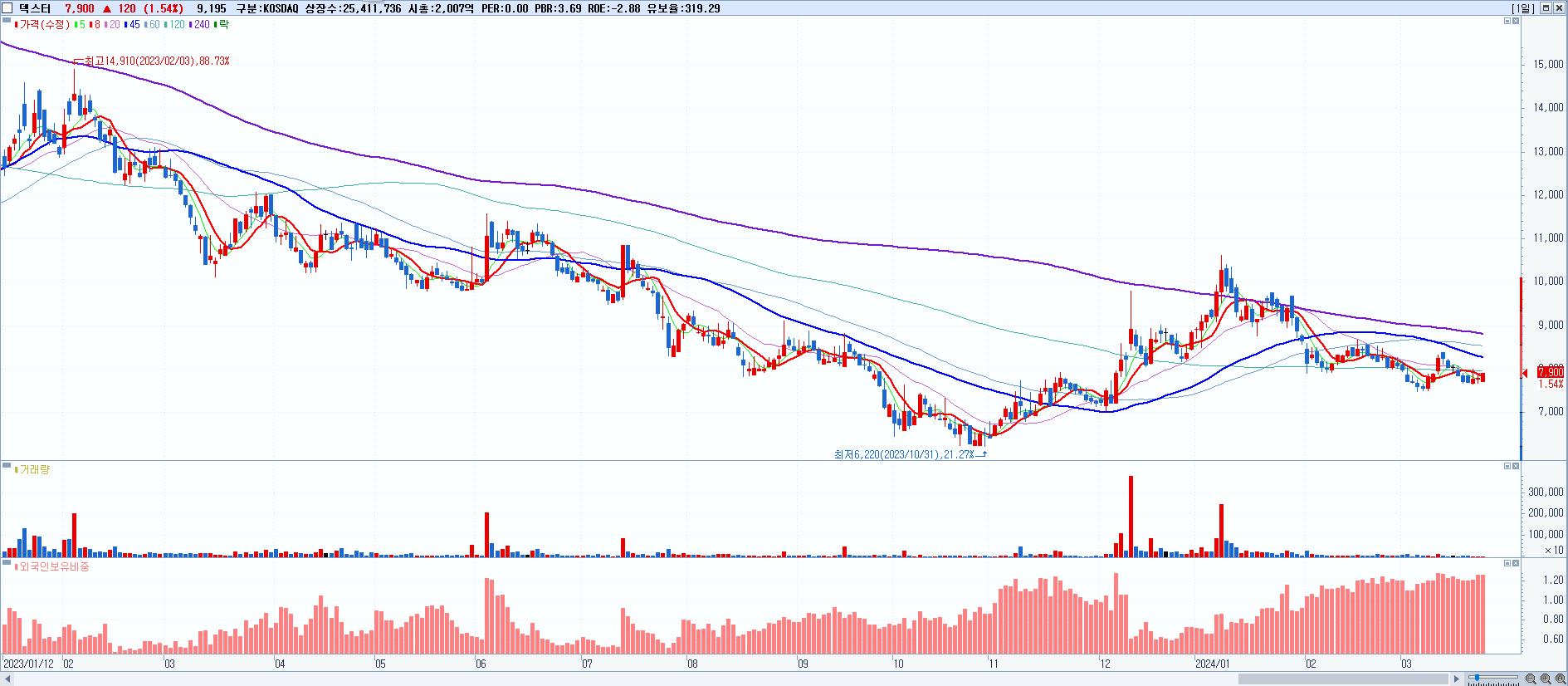Image resolution: width=1568 pixels, height=686 pixels.
Task: Close the price panel with its small X icon
Action: click(x=1516, y=21)
